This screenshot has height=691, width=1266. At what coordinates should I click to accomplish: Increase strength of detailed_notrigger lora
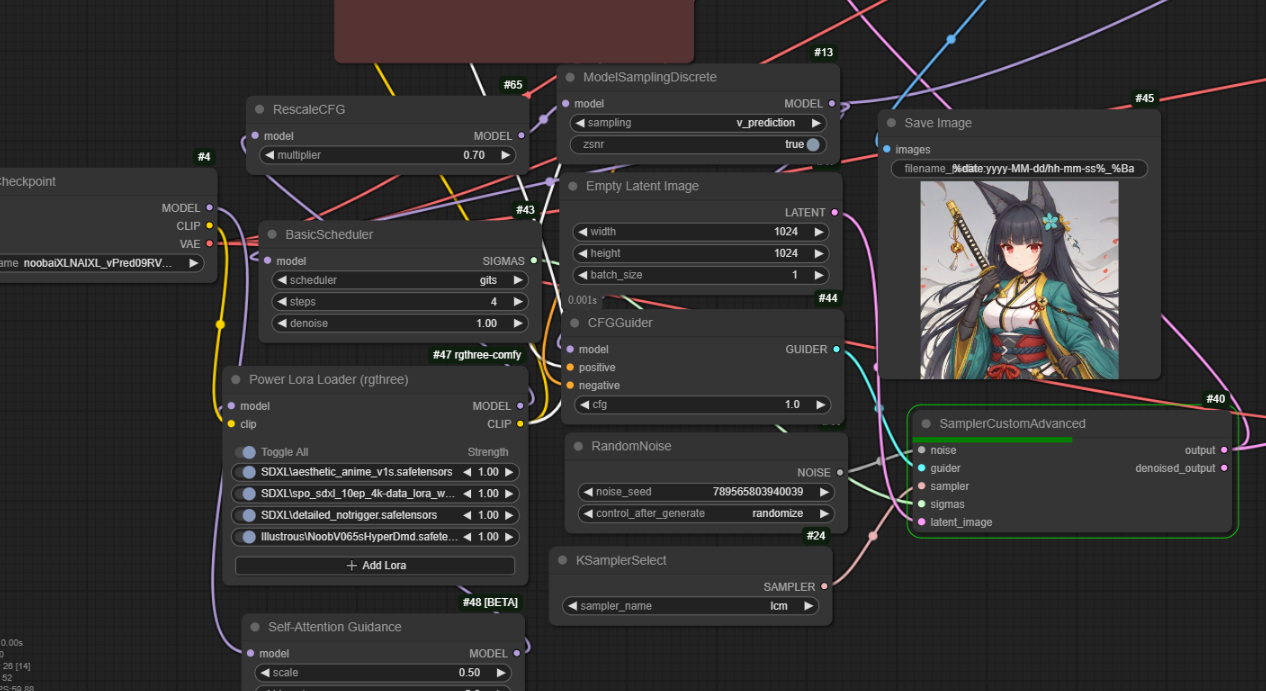(x=509, y=515)
